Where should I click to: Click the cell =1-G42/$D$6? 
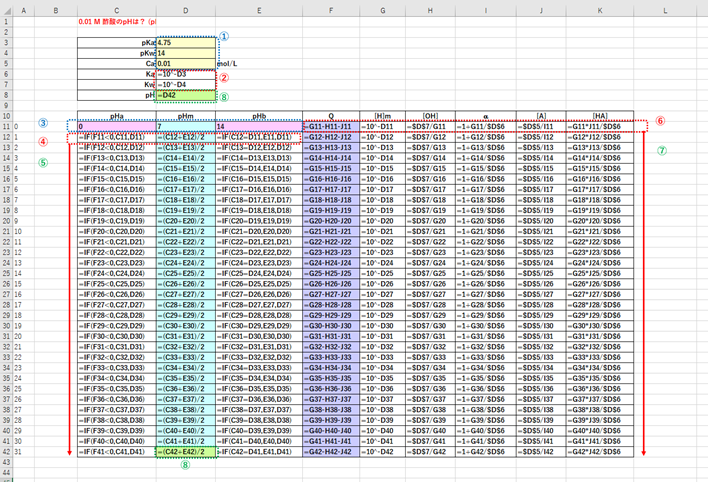(486, 452)
